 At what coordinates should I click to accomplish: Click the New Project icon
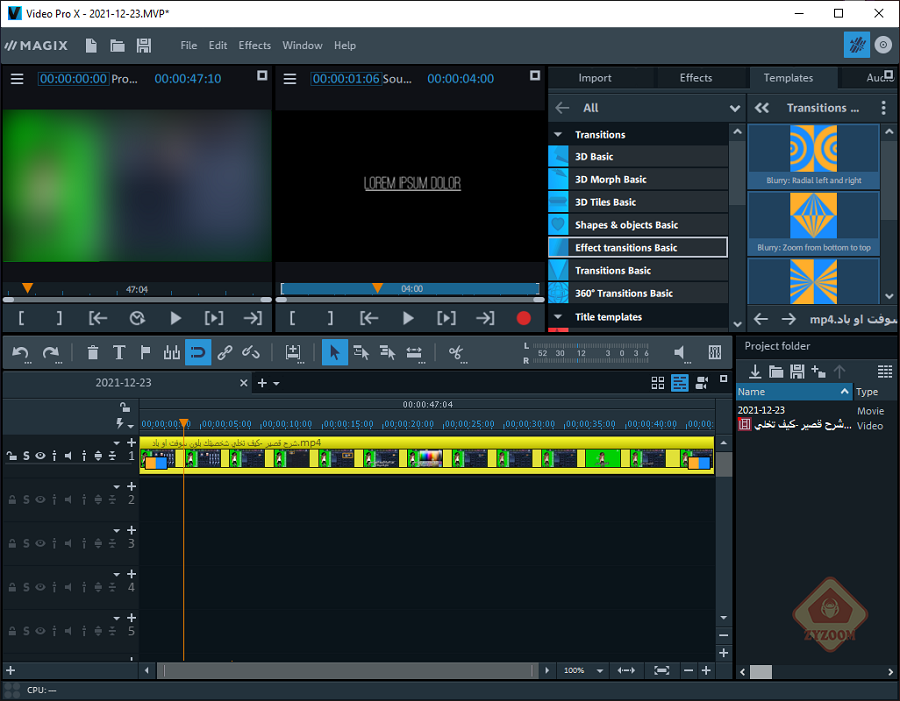click(91, 45)
